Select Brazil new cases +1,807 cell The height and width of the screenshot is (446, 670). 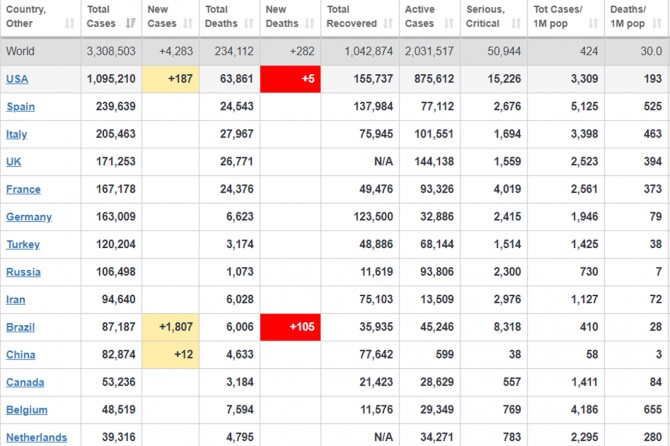(170, 327)
